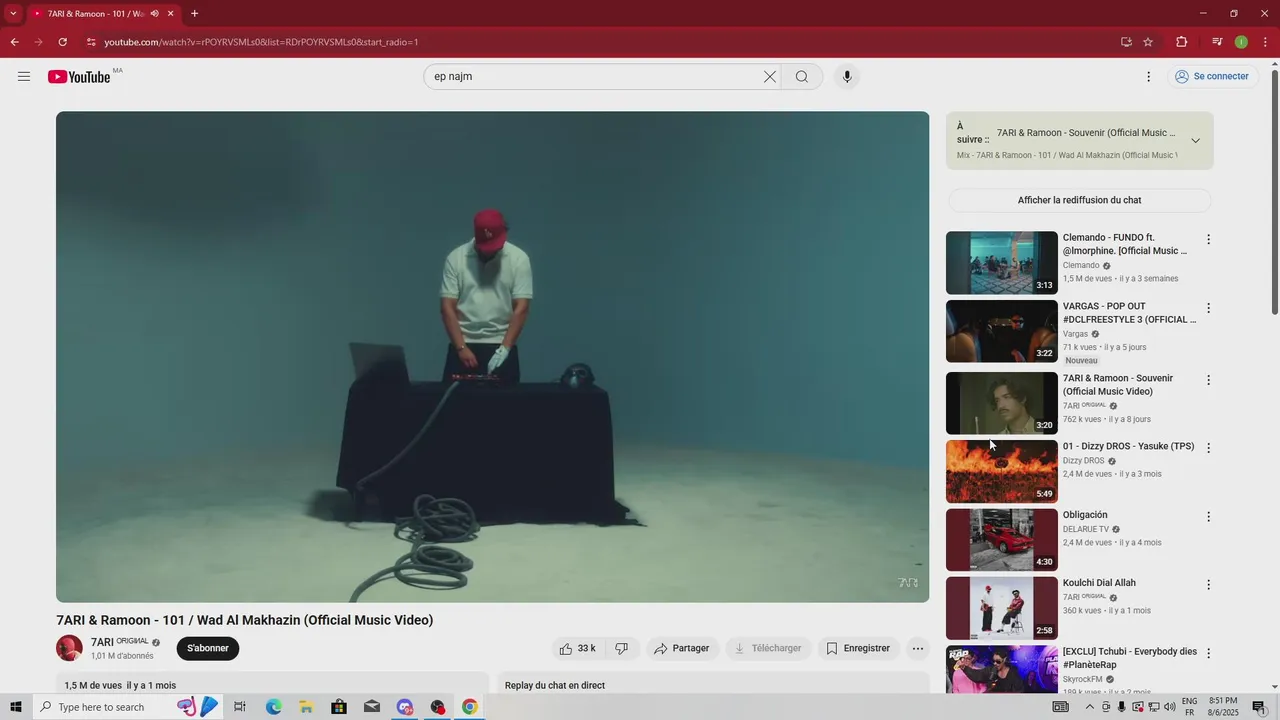This screenshot has width=1280, height=720.
Task: Like the video with thumbs up
Action: [578, 649]
